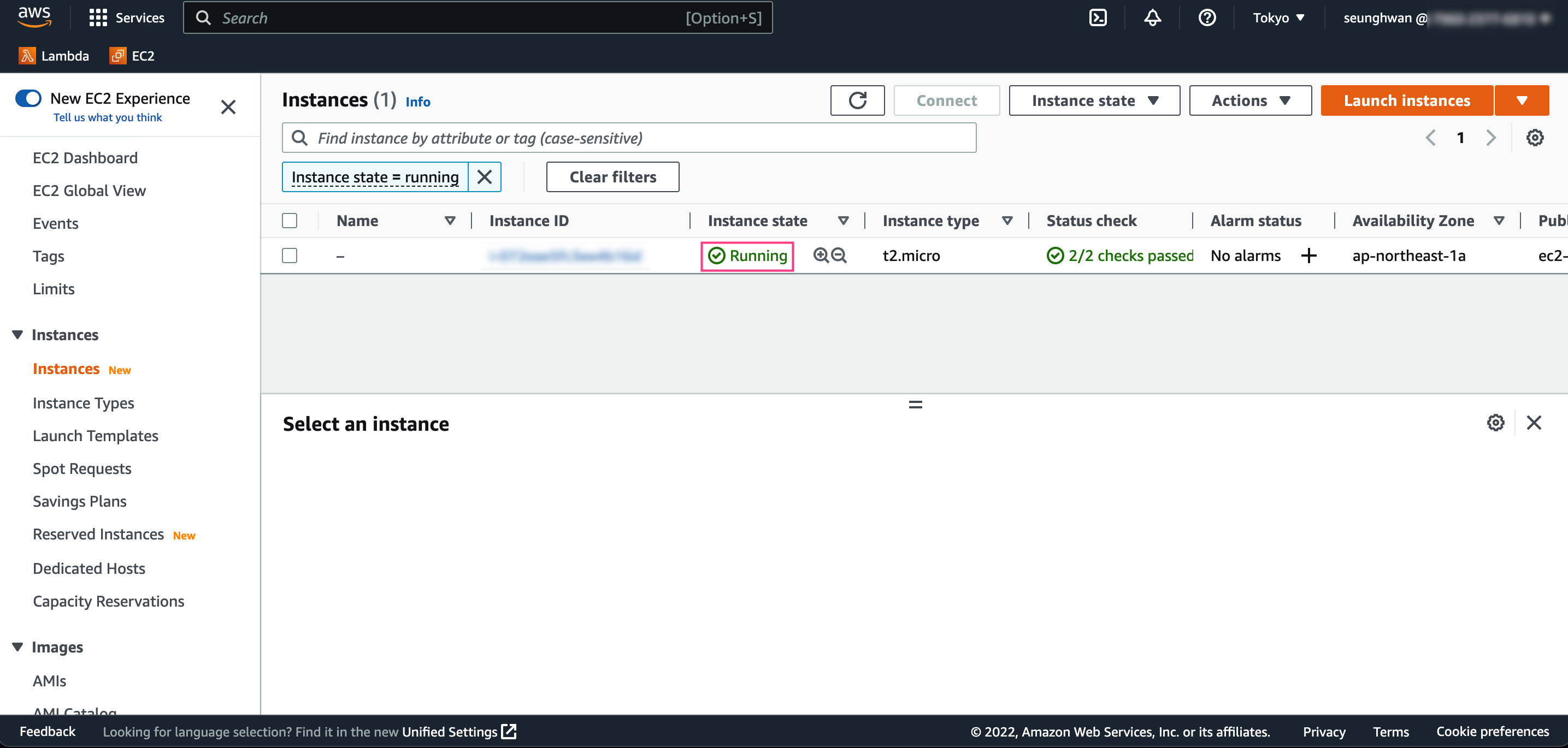This screenshot has height=748, width=1568.
Task: Open the notifications bell
Action: click(x=1152, y=17)
